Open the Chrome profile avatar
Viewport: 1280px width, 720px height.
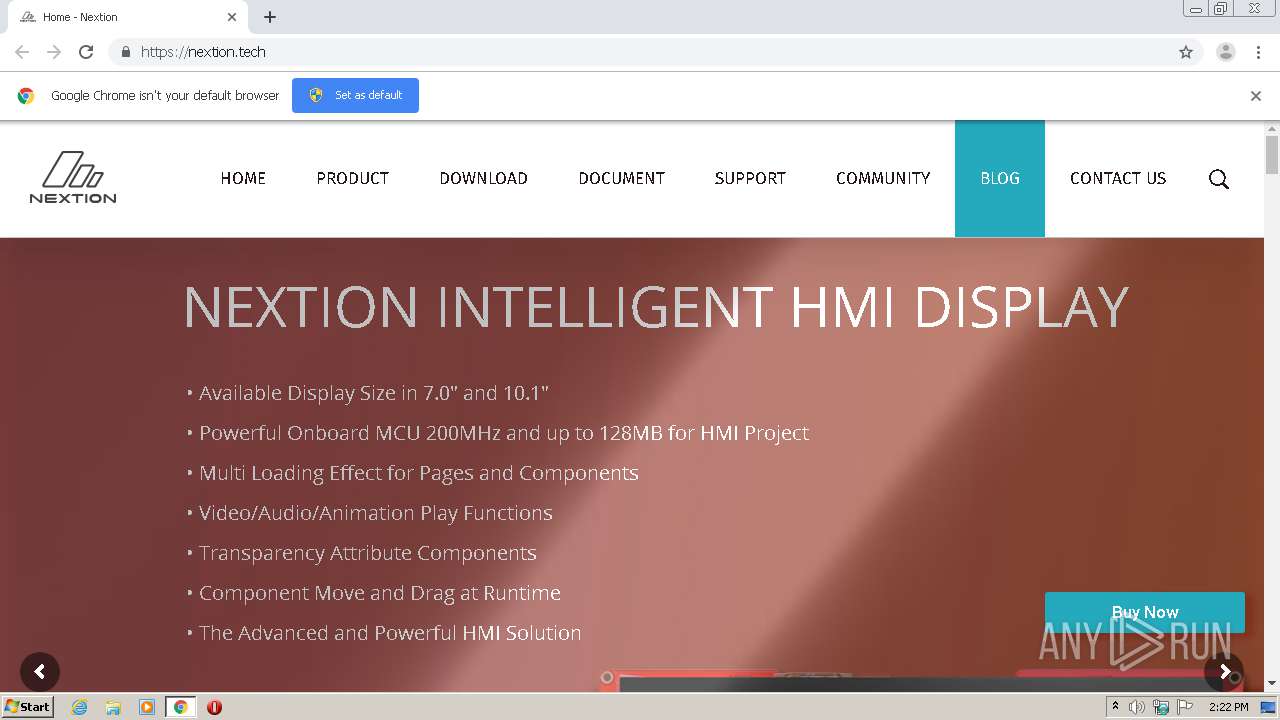1226,52
